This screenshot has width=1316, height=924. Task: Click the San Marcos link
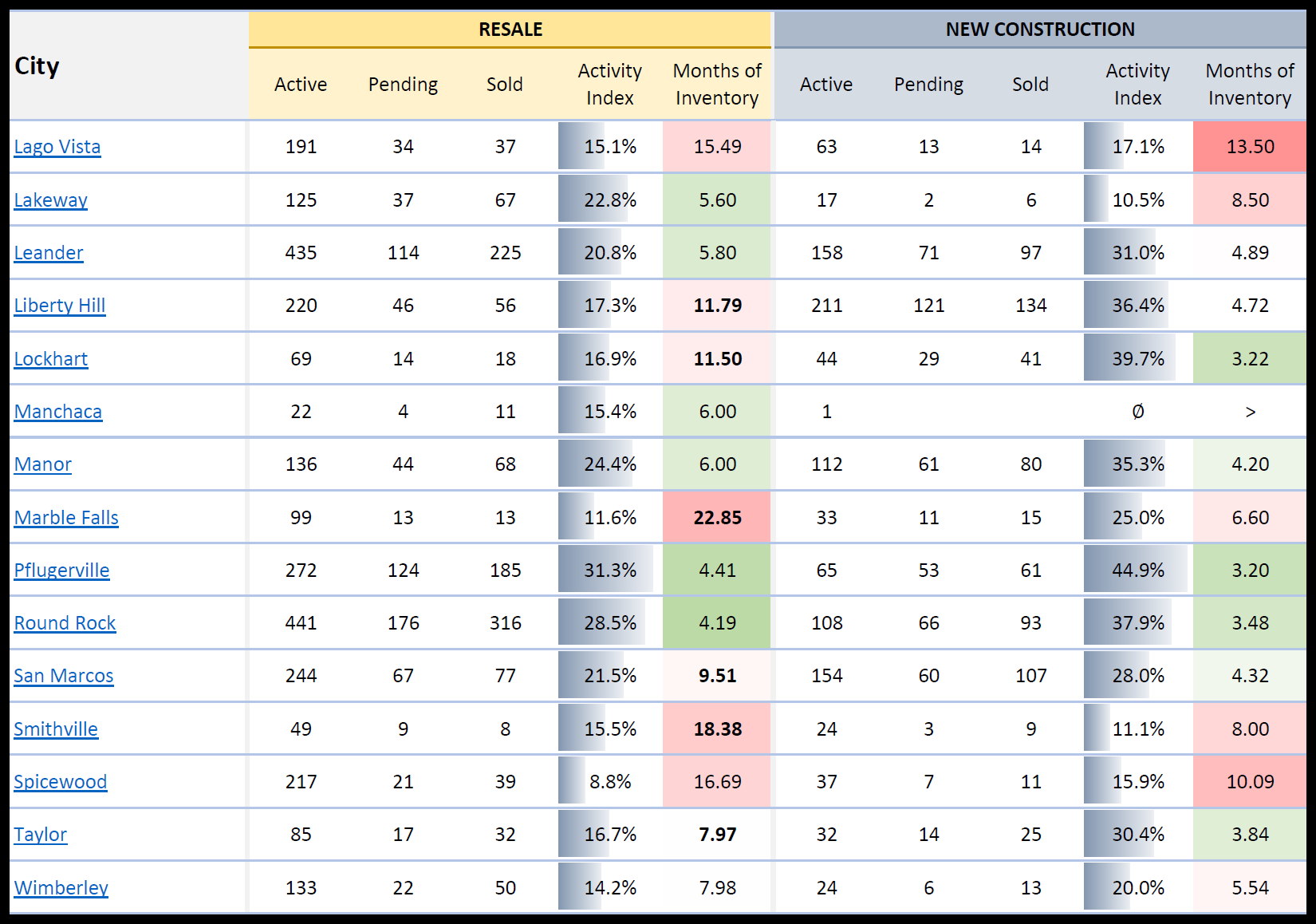pos(64,676)
